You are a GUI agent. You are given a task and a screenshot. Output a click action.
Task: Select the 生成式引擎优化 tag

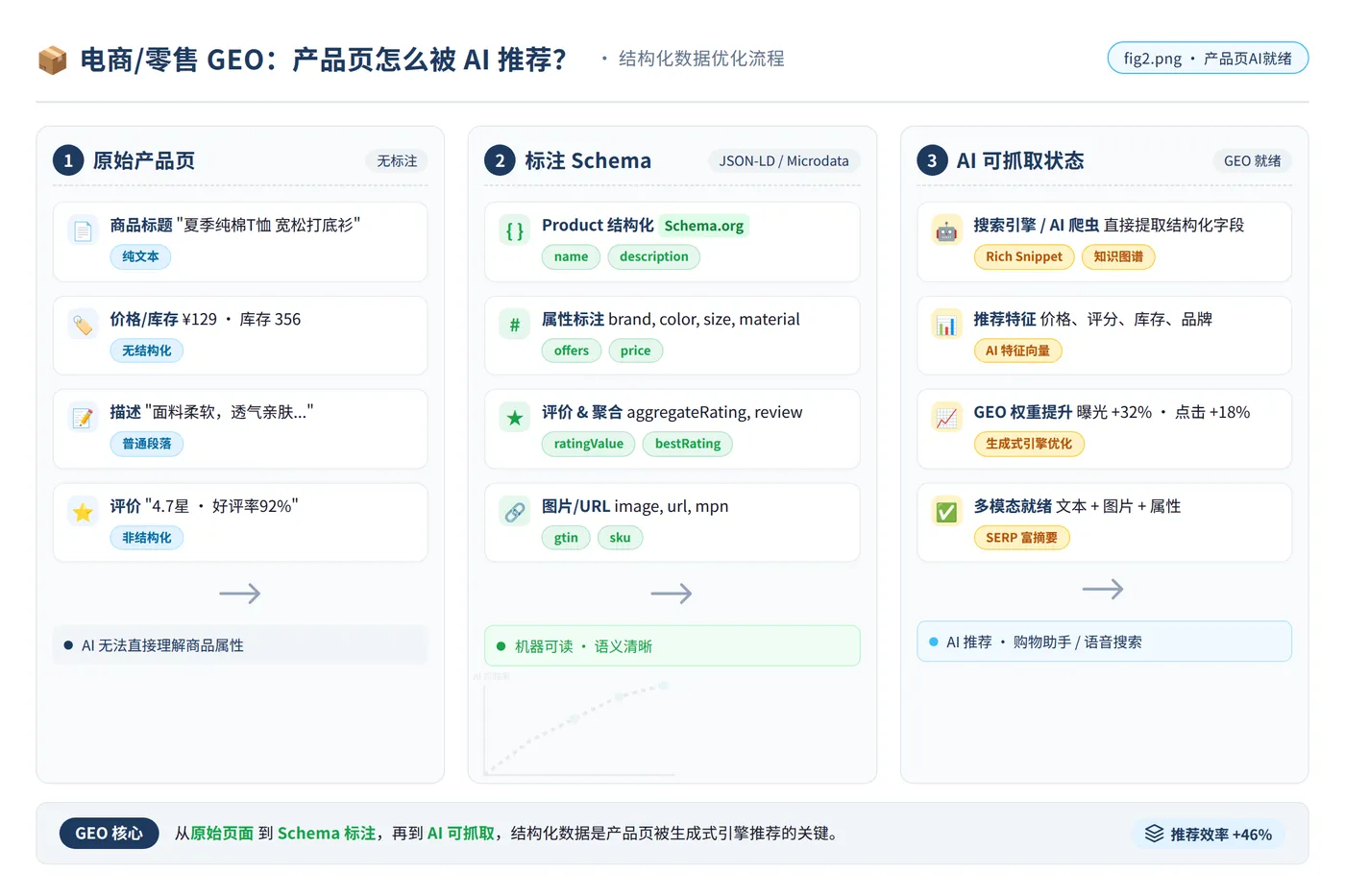pyautogui.click(x=1029, y=444)
